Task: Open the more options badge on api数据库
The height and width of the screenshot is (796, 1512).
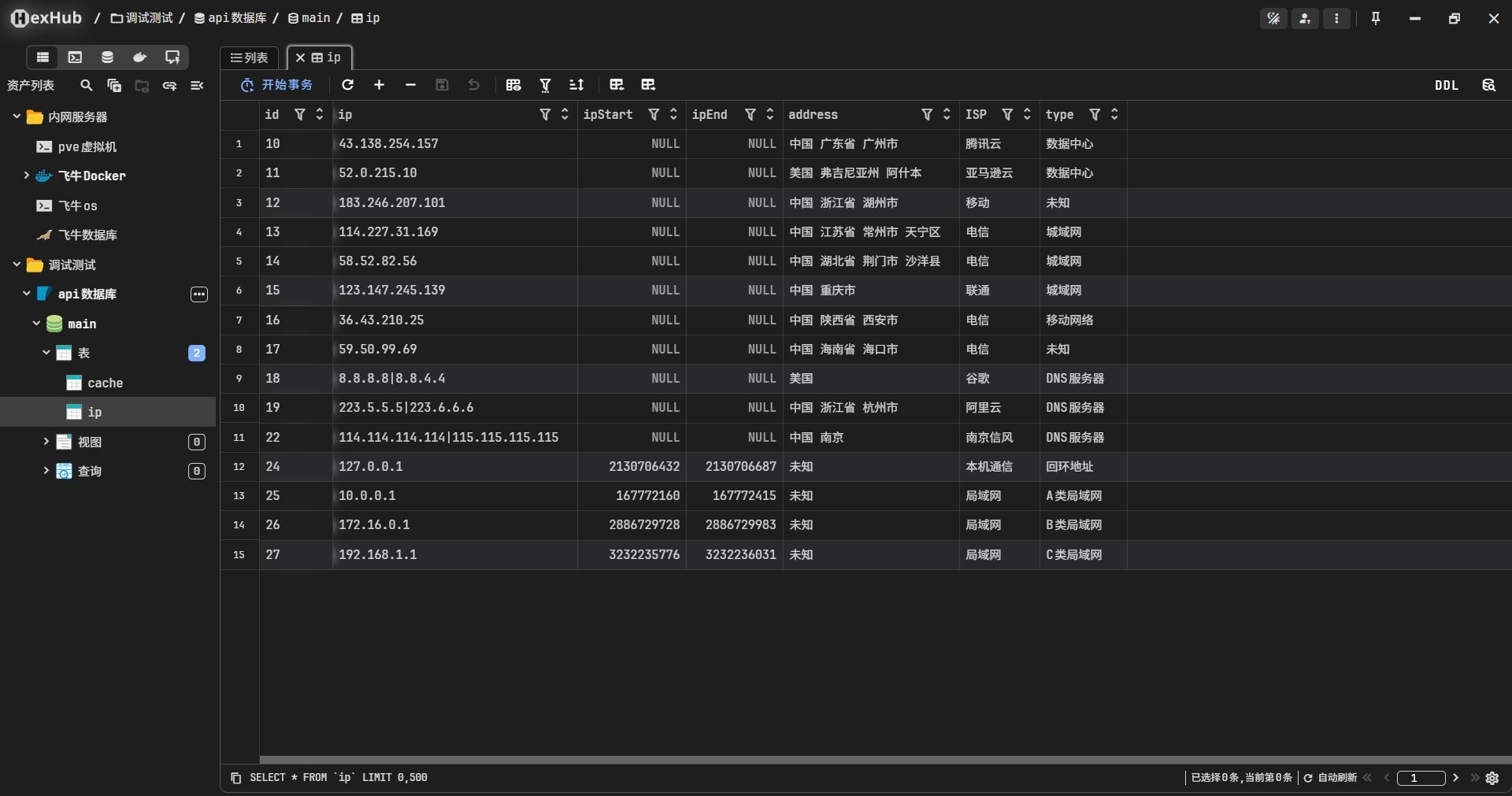Action: point(199,294)
